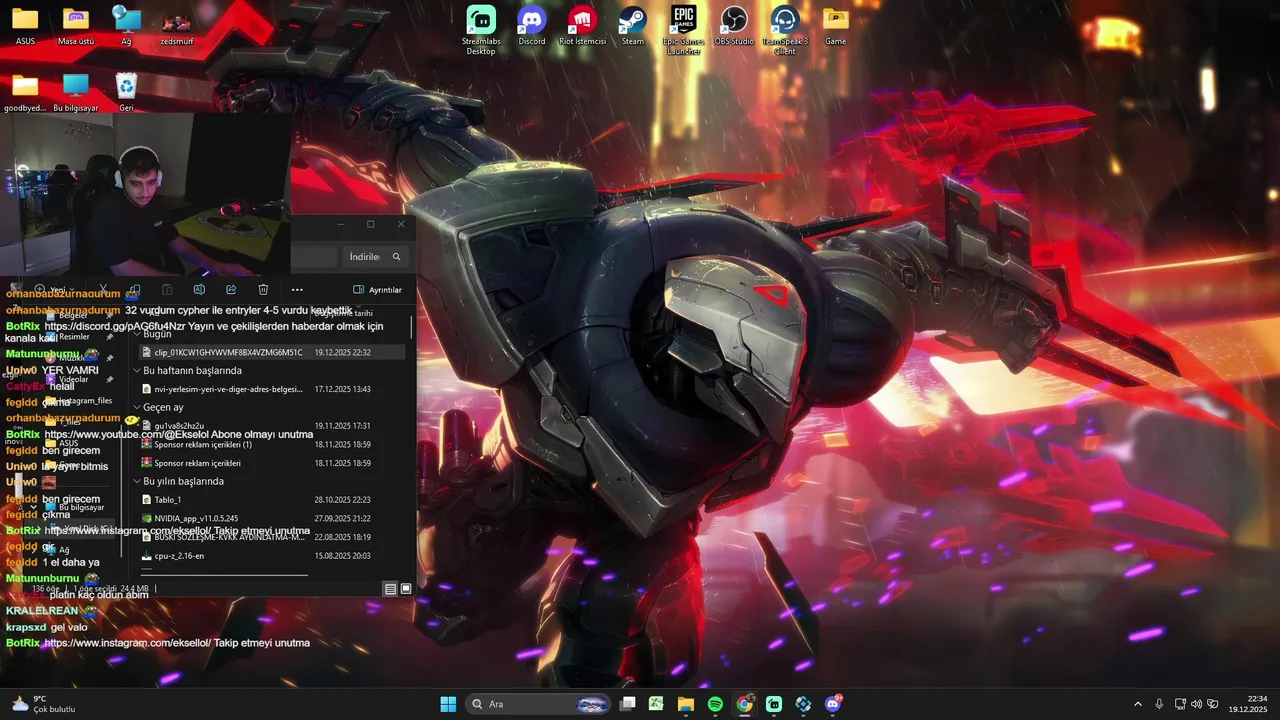Click the share icon in Explorer toolbar

[x=231, y=290]
